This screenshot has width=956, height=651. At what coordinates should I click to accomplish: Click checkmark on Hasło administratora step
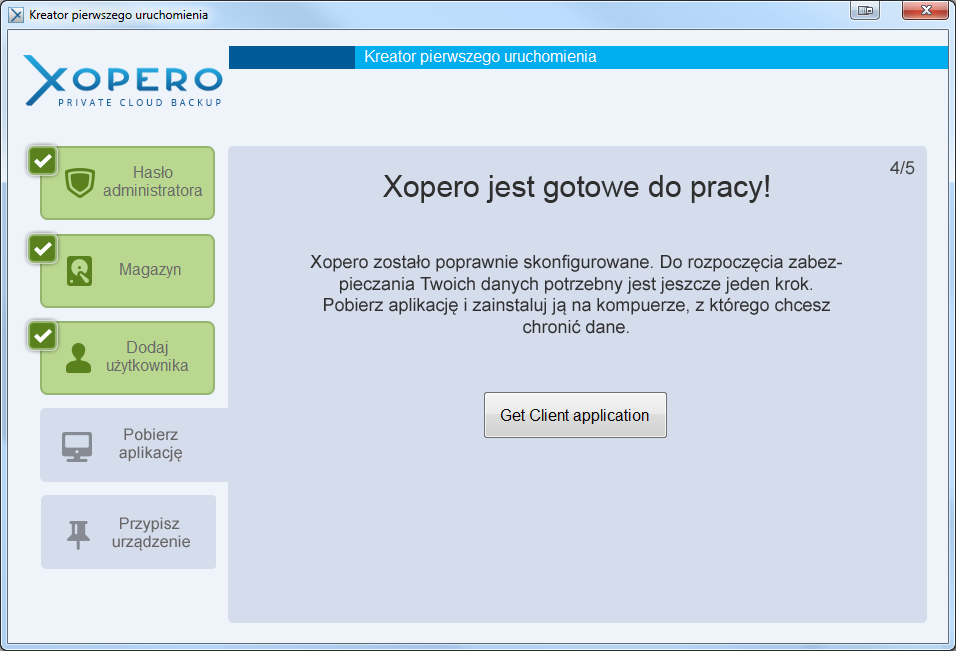point(43,161)
